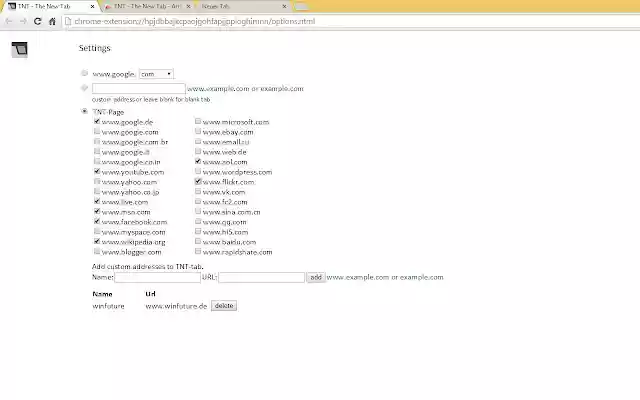Viewport: 640px width, 400px height.
Task: Check www.google.it checkbox
Action: click(97, 151)
